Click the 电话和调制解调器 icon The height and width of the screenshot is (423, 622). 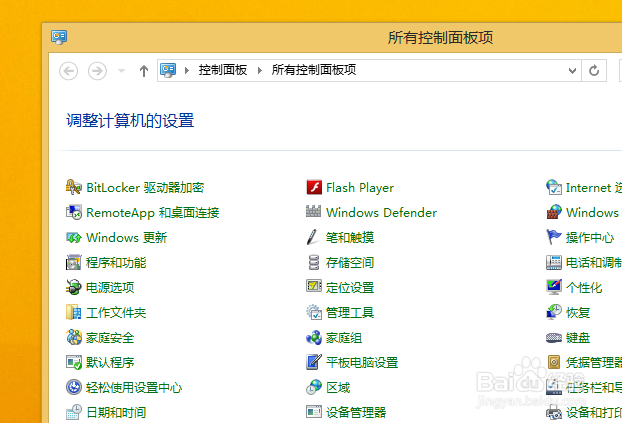(x=554, y=262)
